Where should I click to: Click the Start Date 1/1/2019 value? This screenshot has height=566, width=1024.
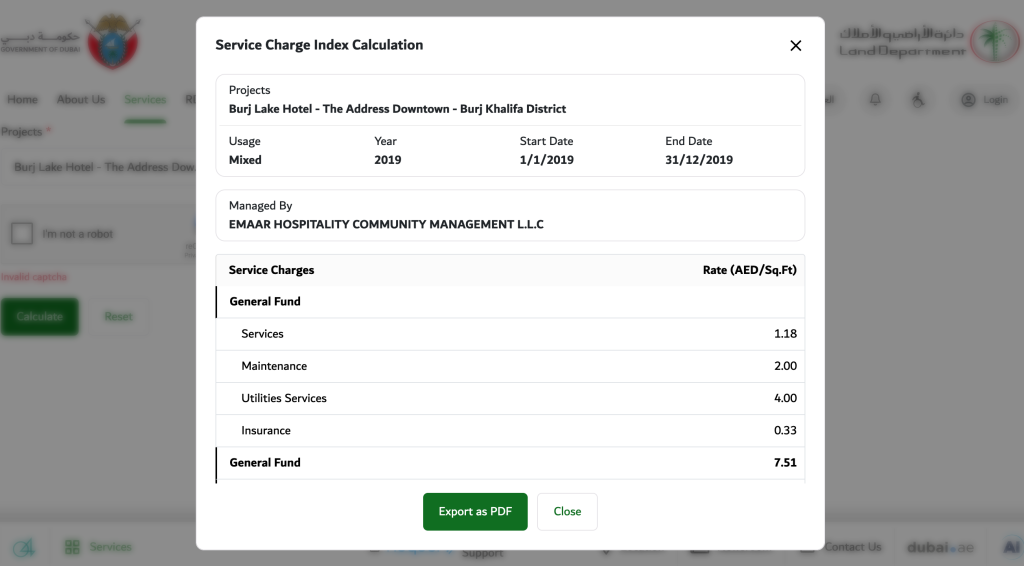[x=547, y=160]
